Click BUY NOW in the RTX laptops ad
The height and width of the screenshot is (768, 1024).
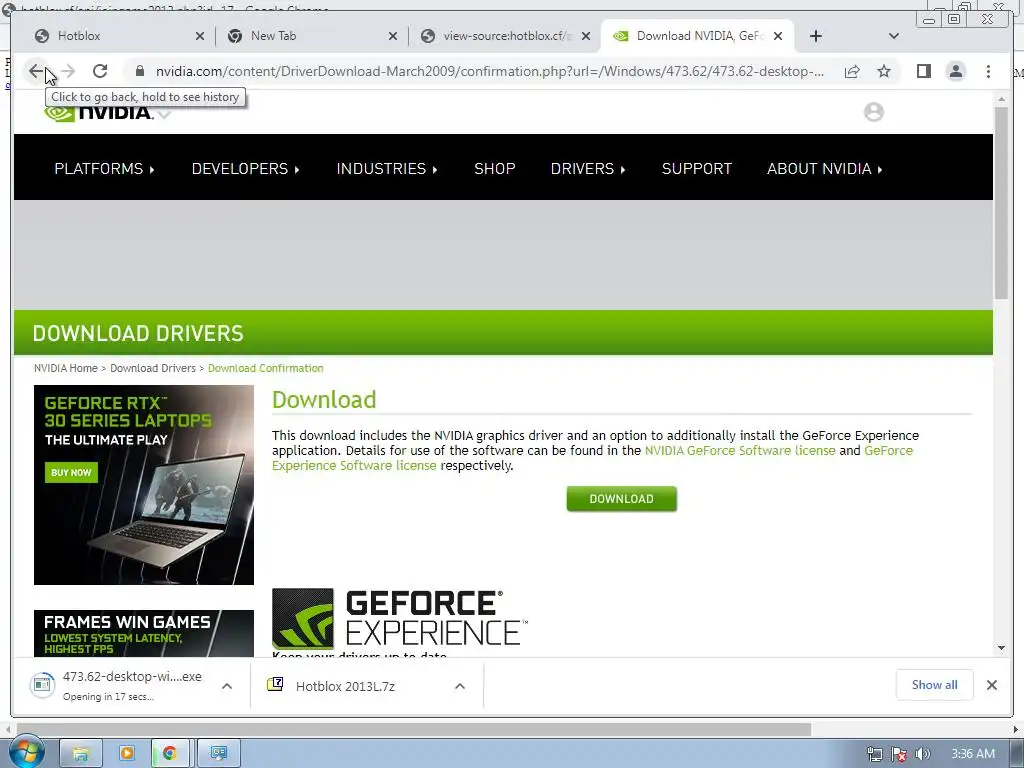pos(71,473)
